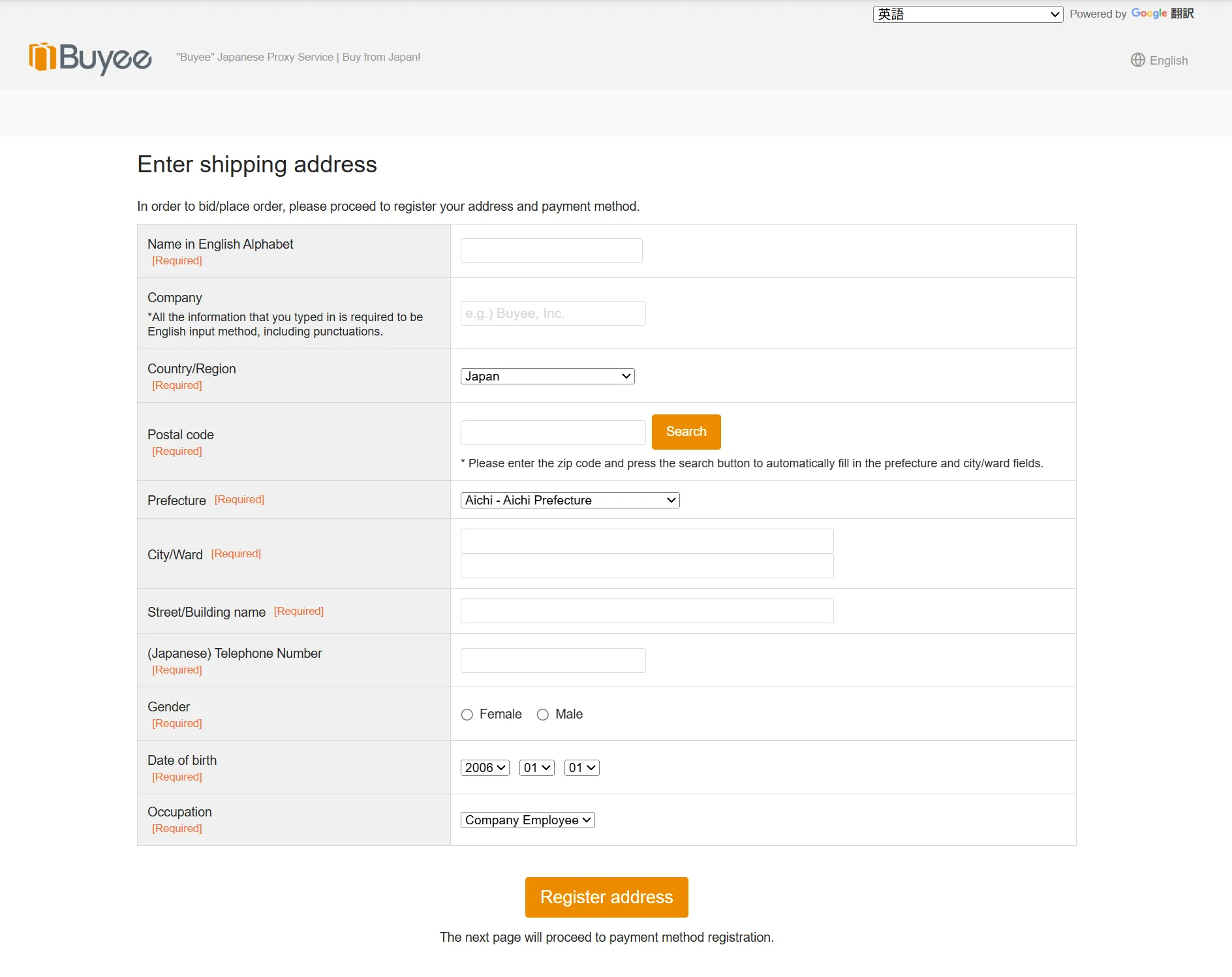Click the English language link
Screen dimensions: 1232x977
click(1168, 61)
